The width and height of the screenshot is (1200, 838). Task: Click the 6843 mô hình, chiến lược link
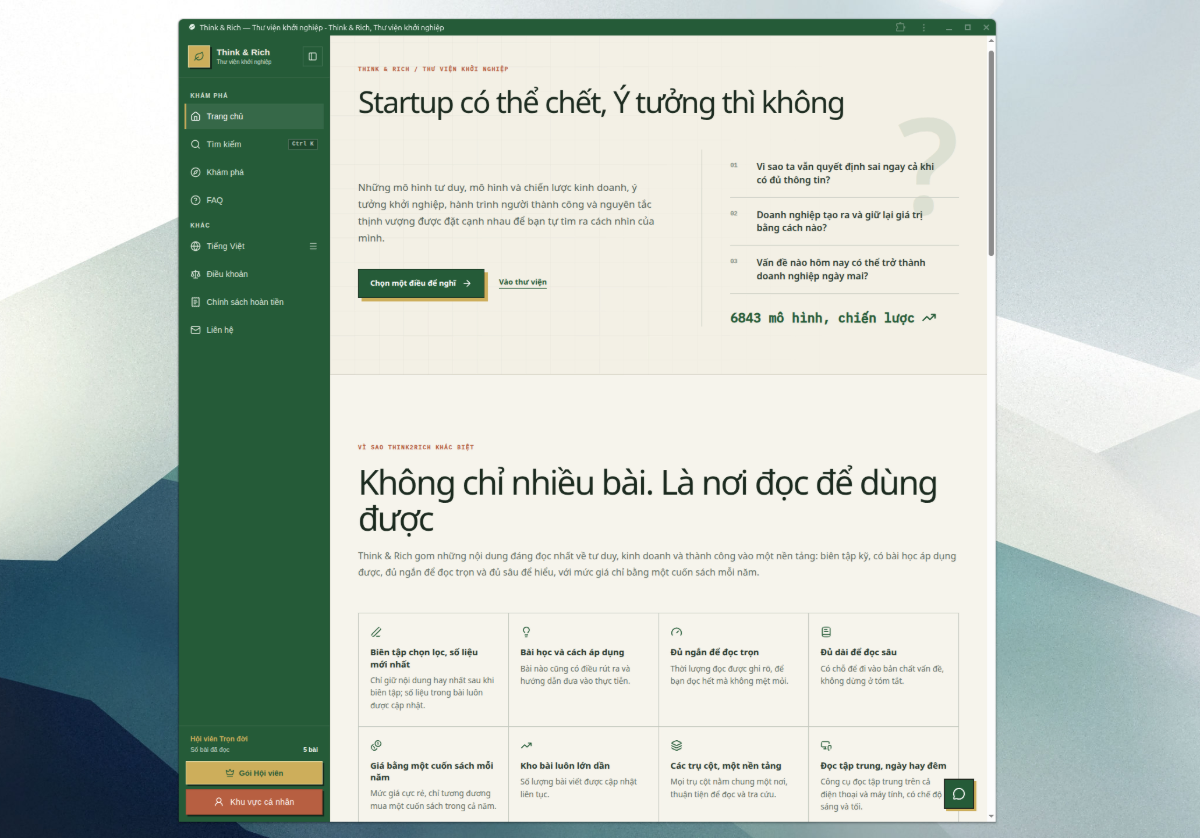tap(833, 318)
